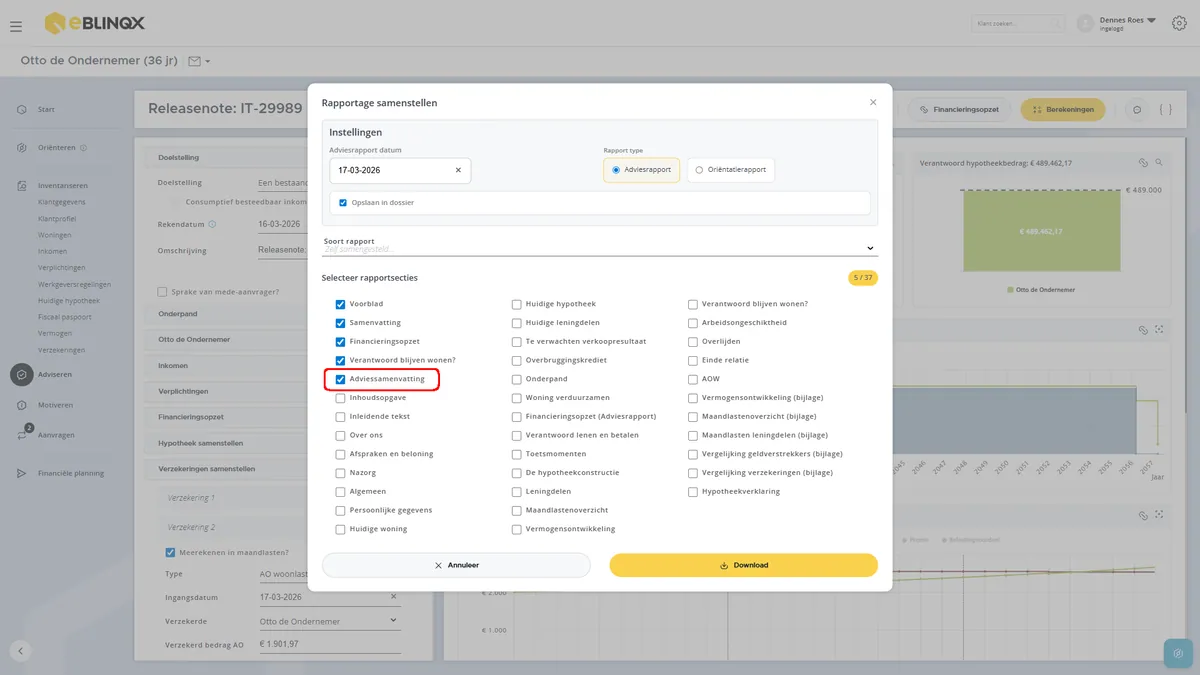The image size is (1200, 675).
Task: Click the Oriënteren sidebar icon
Action: 21,148
